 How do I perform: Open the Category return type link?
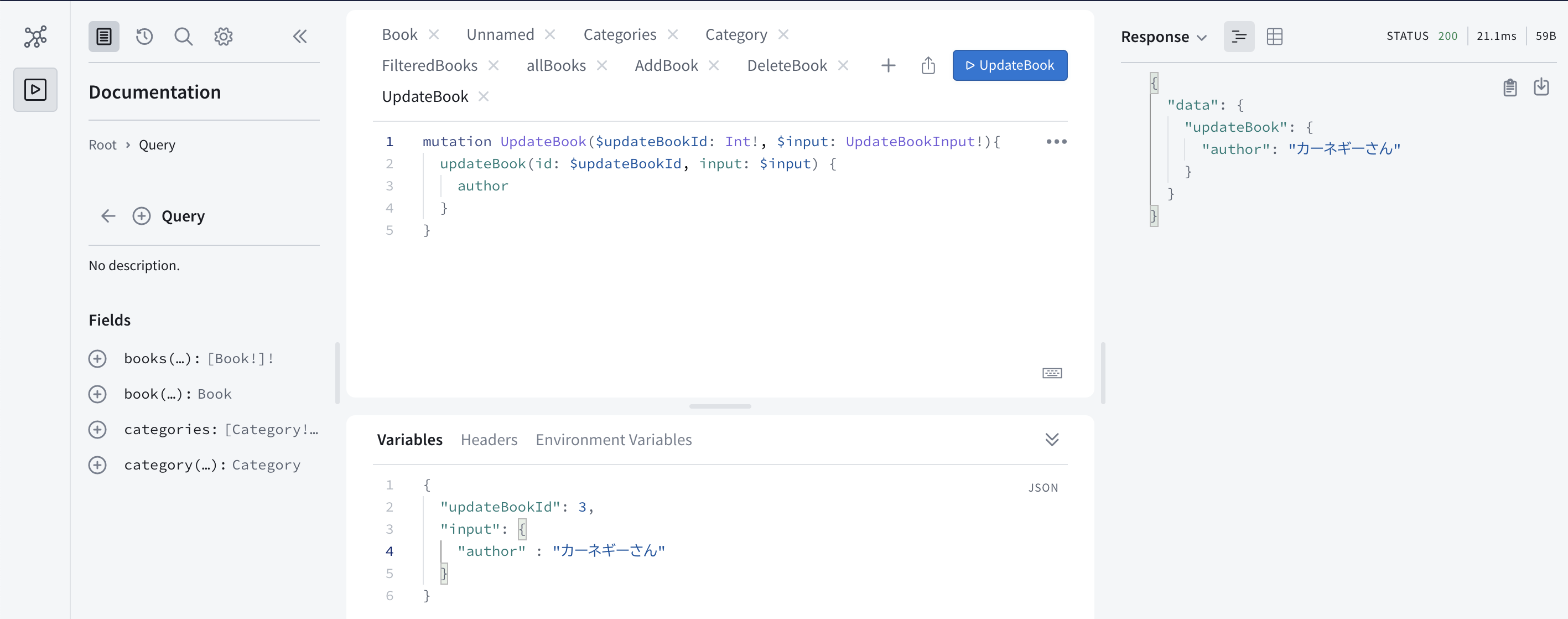(x=266, y=465)
